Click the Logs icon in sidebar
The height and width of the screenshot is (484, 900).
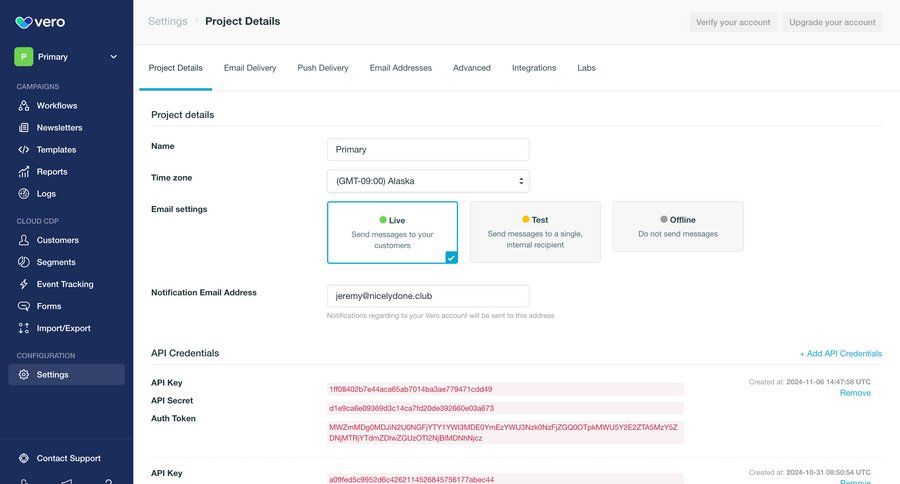pyautogui.click(x=24, y=193)
